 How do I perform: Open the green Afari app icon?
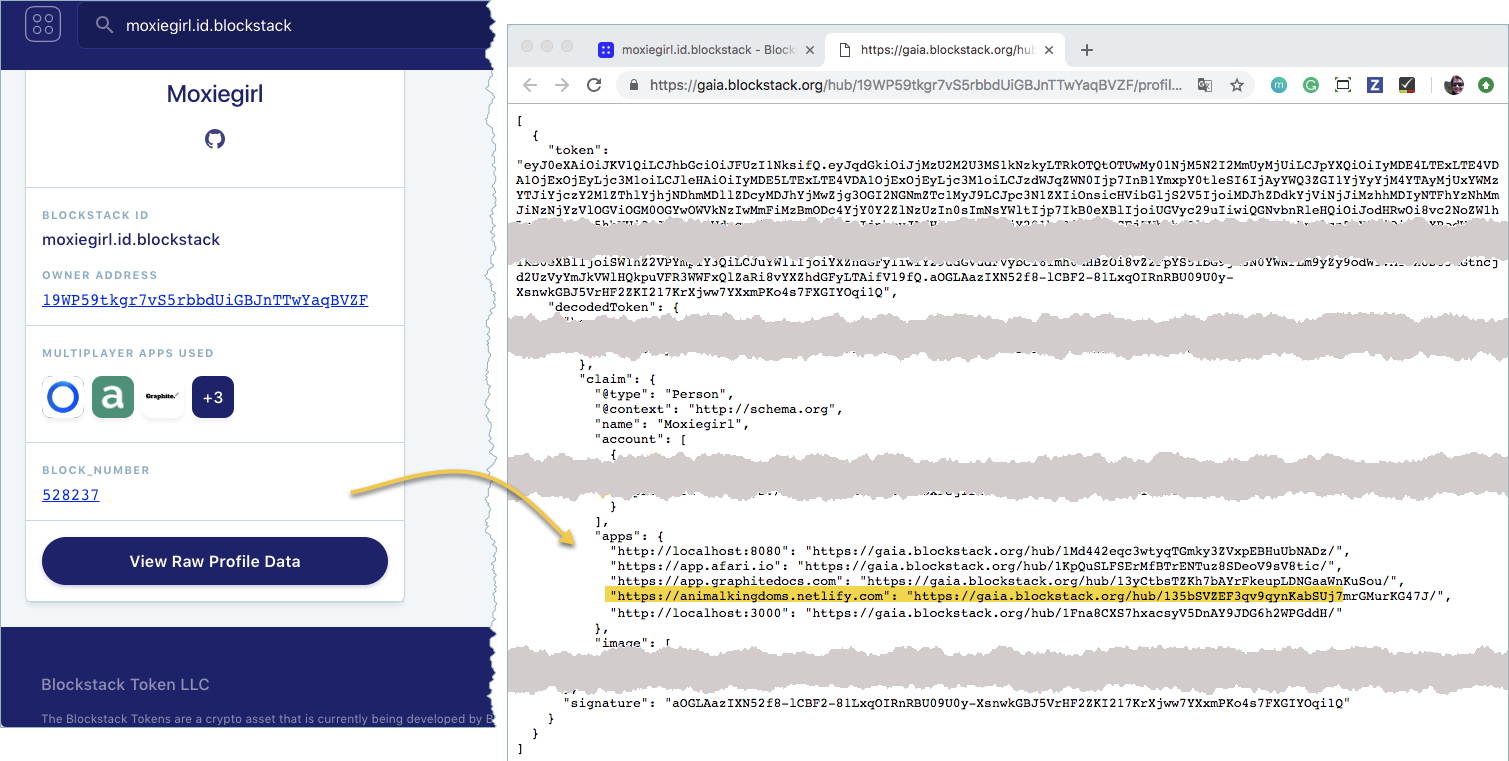[113, 397]
